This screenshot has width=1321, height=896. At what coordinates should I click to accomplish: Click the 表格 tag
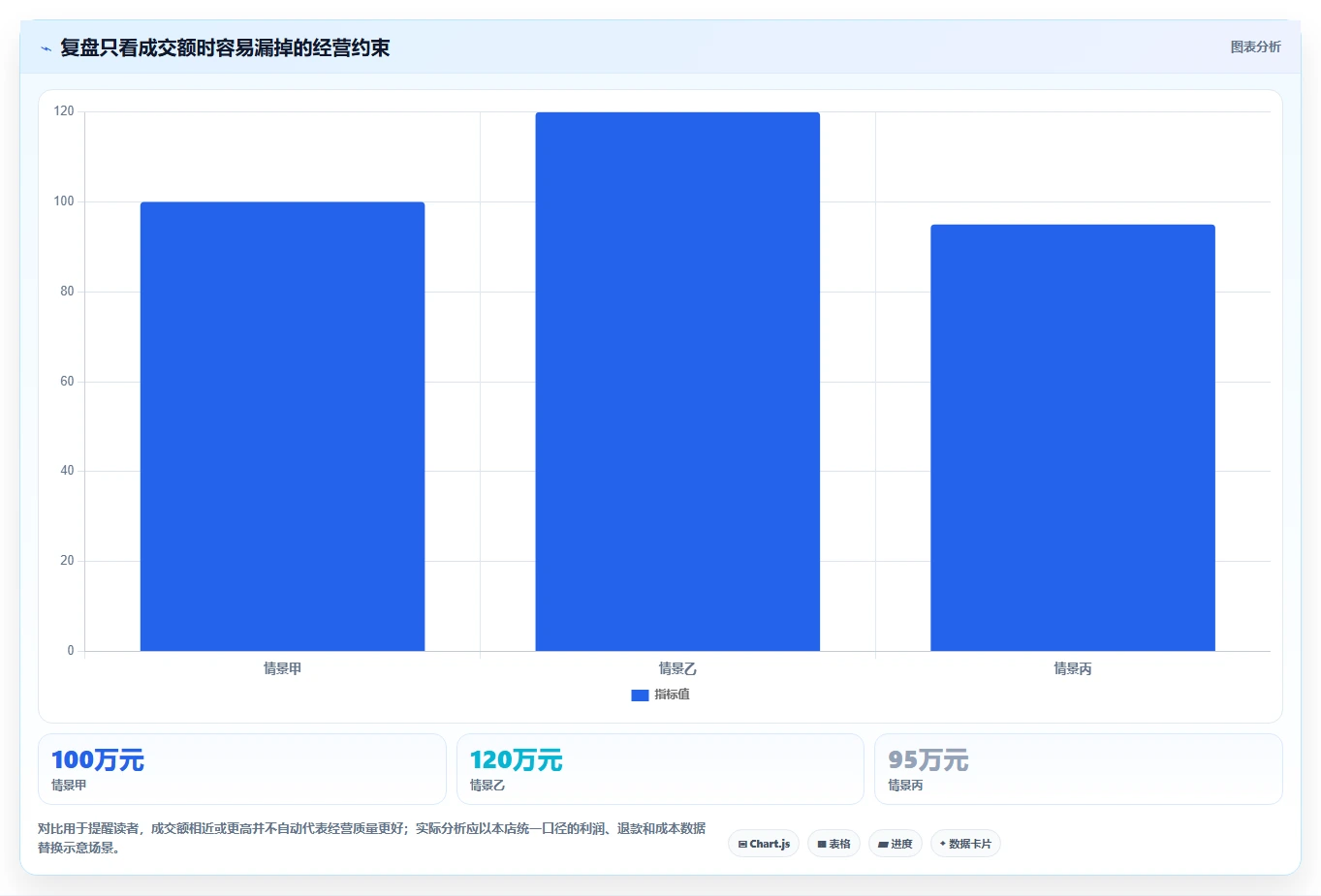click(x=833, y=844)
